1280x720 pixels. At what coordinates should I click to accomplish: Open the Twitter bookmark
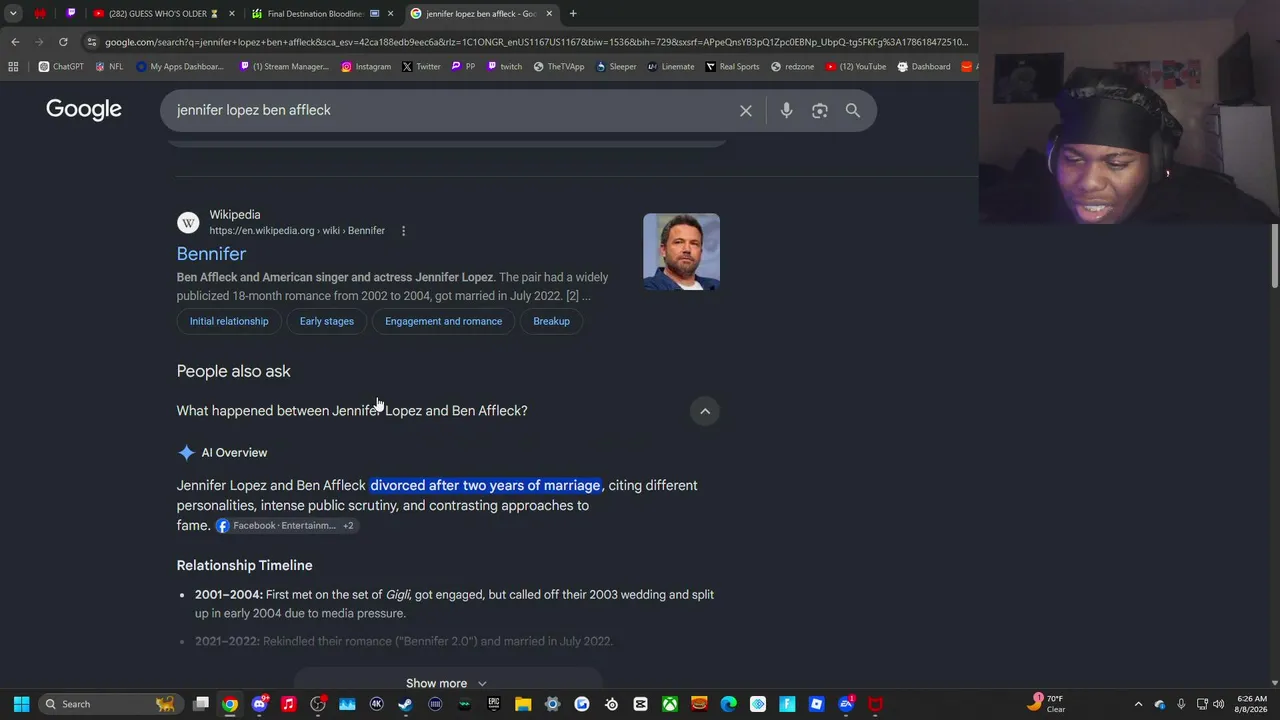pyautogui.click(x=421, y=67)
